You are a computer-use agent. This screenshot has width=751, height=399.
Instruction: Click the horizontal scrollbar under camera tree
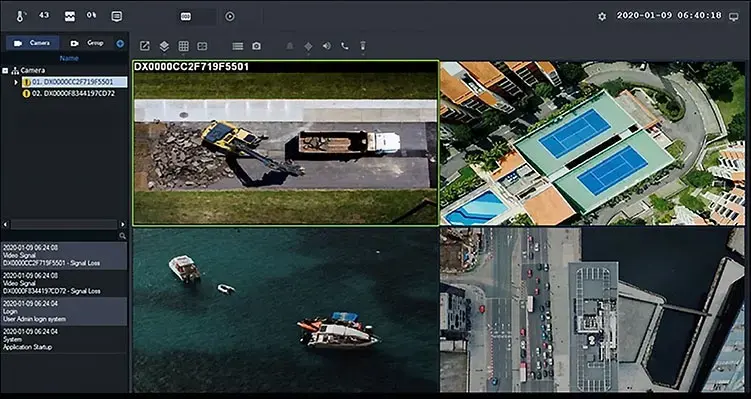(x=64, y=224)
